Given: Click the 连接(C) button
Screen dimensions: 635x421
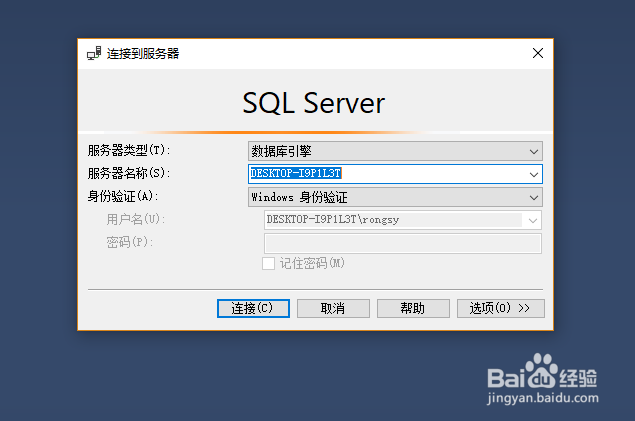Looking at the screenshot, I should click(253, 308).
